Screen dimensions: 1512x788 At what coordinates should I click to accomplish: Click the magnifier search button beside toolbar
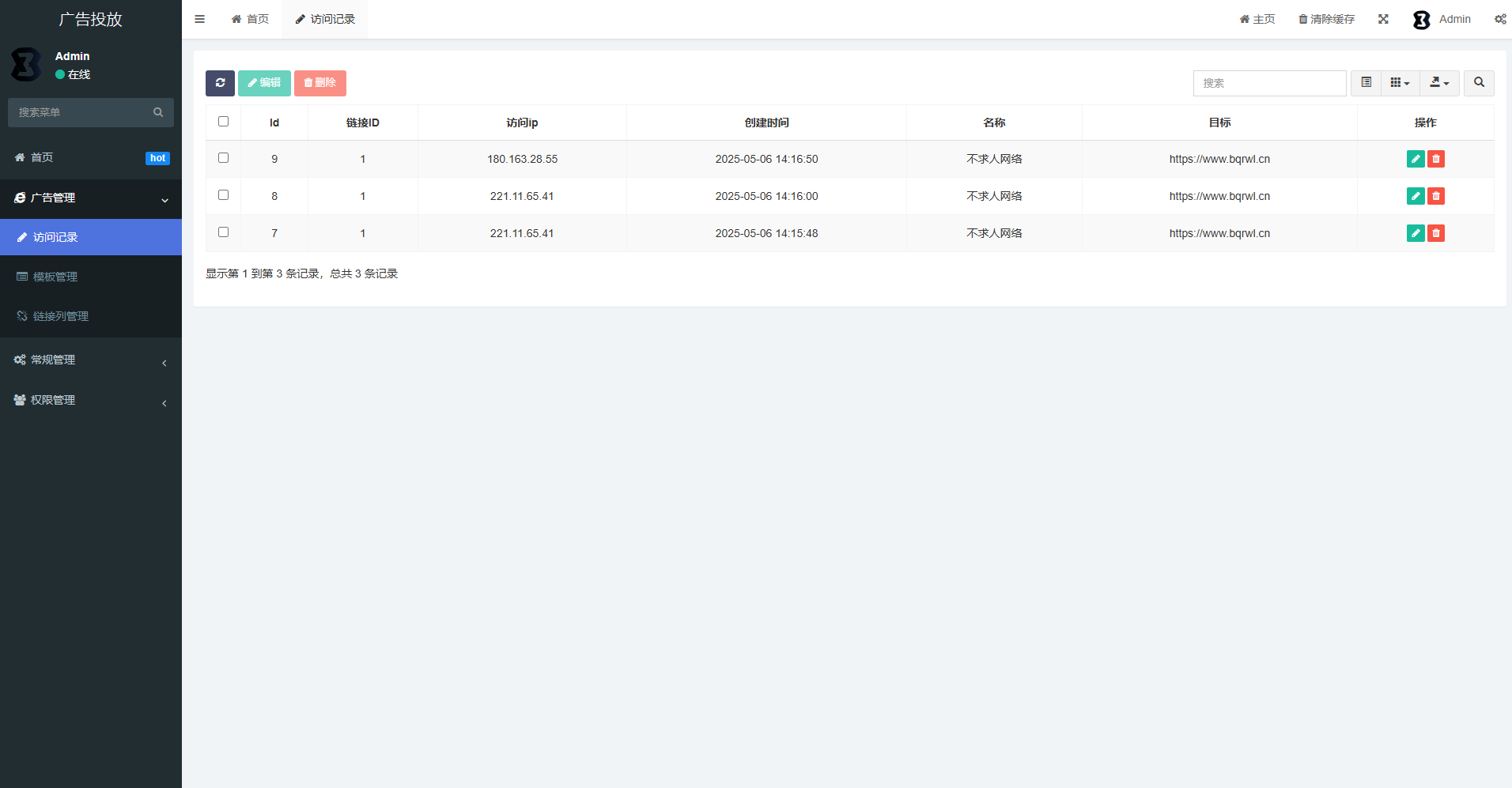click(x=1479, y=83)
